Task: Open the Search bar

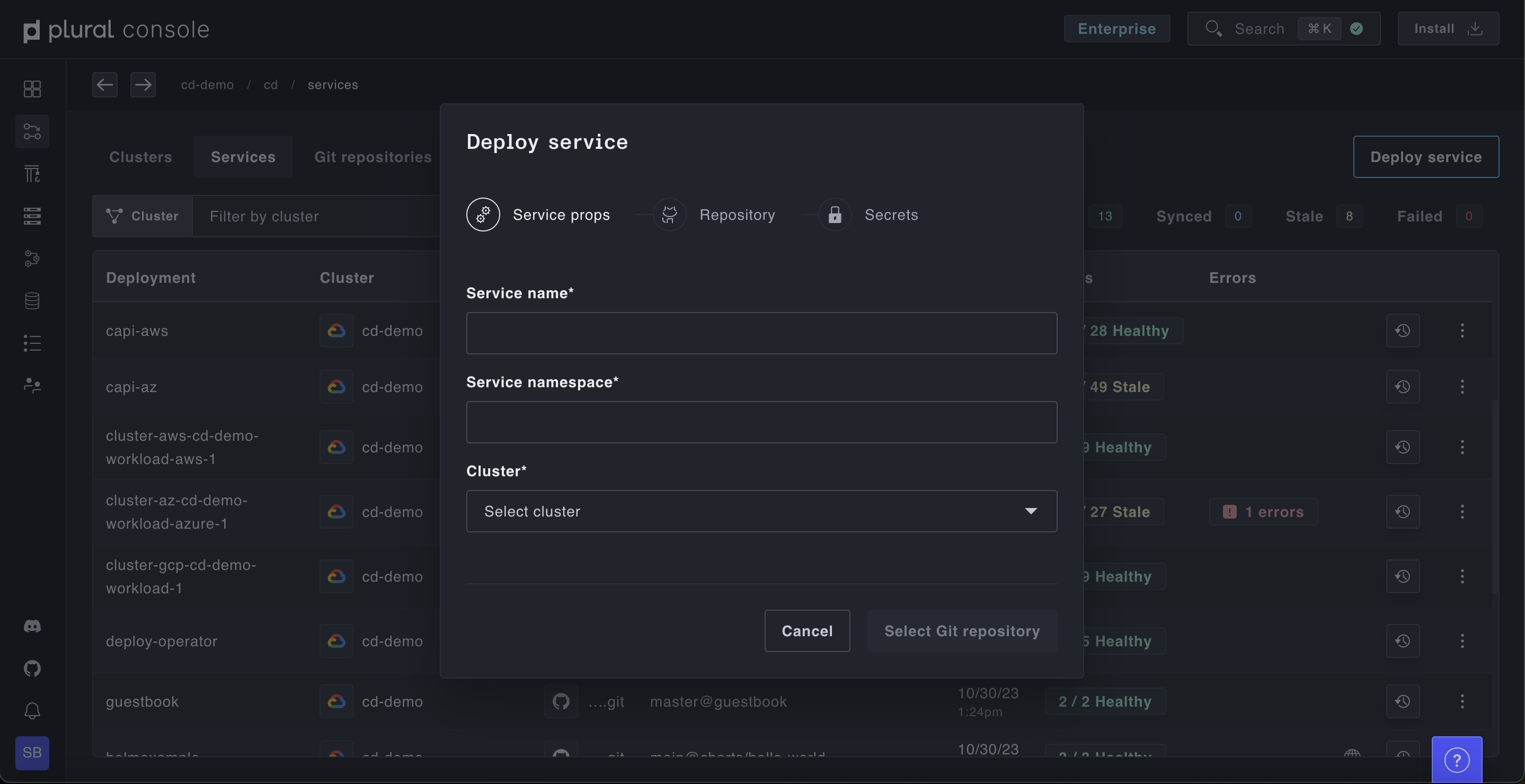Action: coord(1283,29)
